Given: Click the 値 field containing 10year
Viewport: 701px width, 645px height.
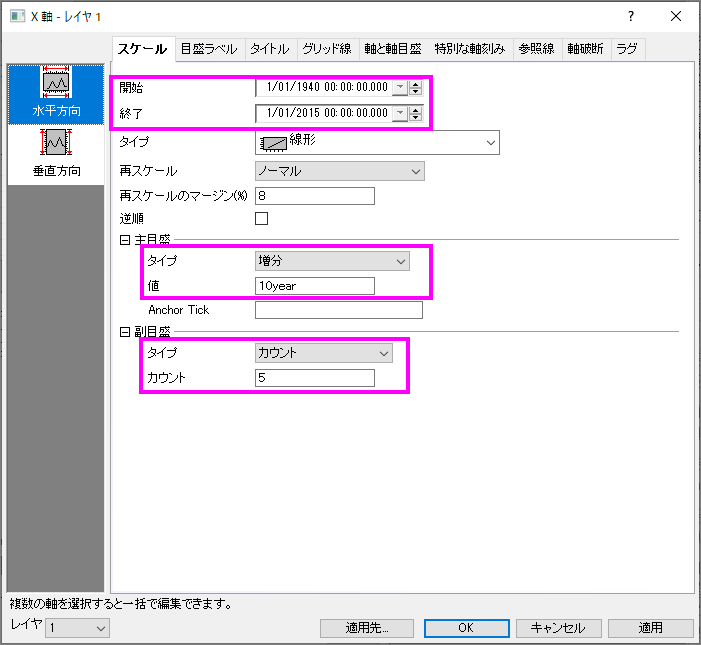Looking at the screenshot, I should (x=315, y=286).
